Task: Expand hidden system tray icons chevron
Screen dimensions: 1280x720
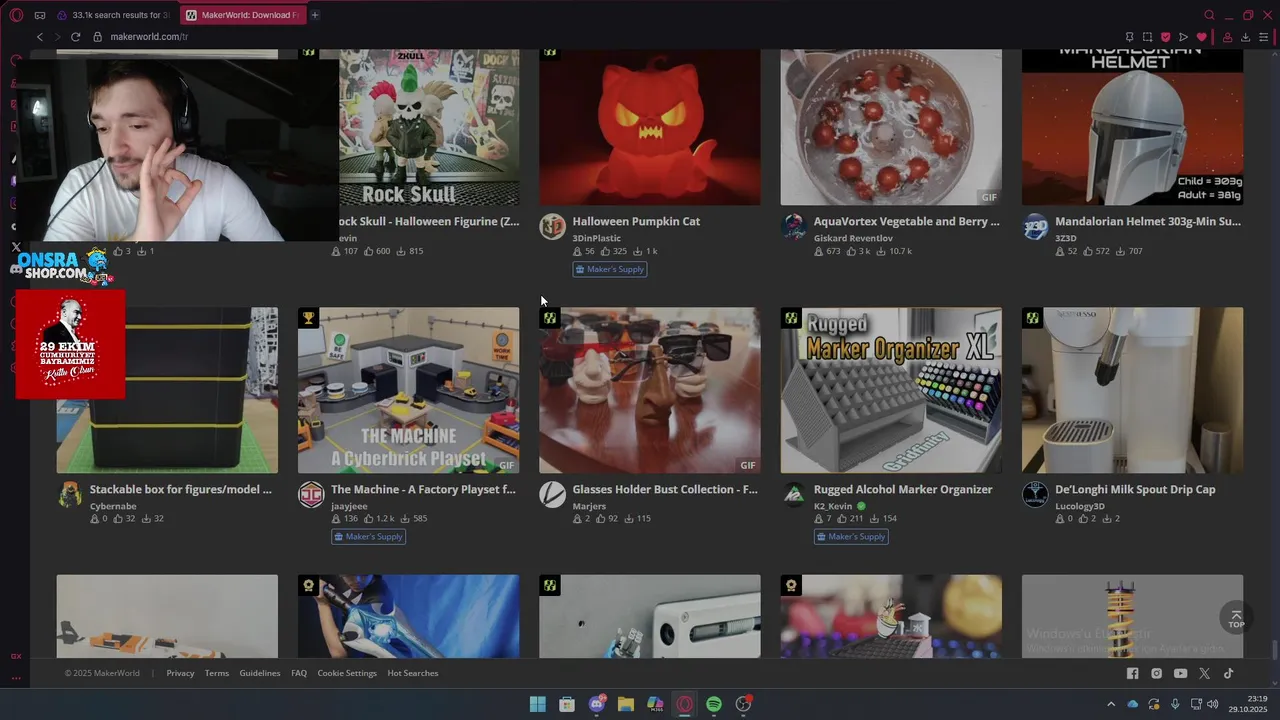Action: tap(1110, 704)
